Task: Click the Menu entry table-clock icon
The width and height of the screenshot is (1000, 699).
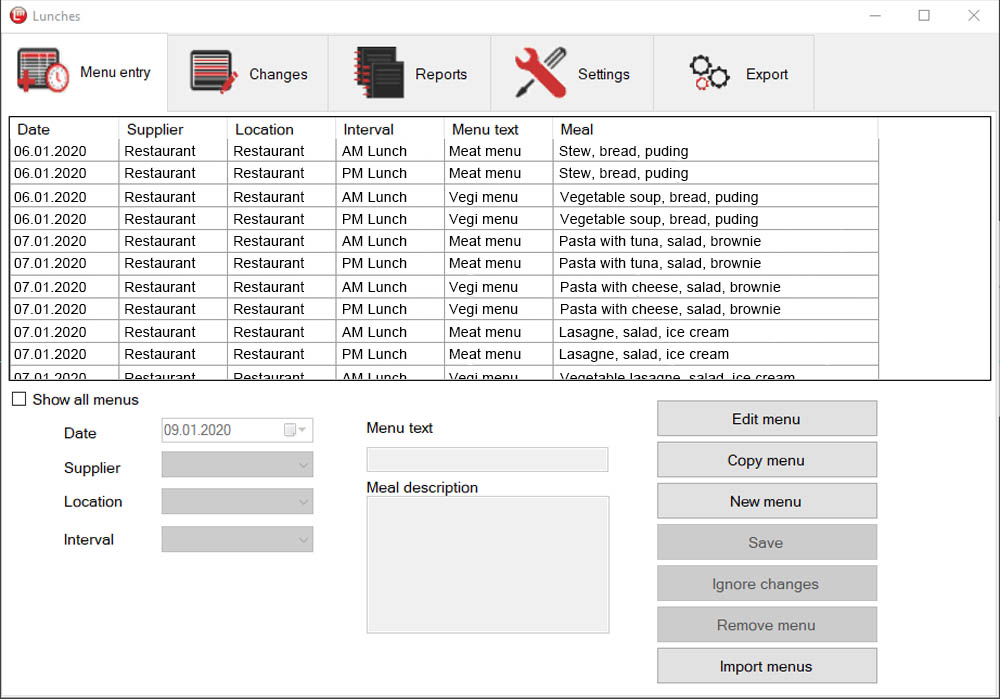Action: pyautogui.click(x=43, y=71)
